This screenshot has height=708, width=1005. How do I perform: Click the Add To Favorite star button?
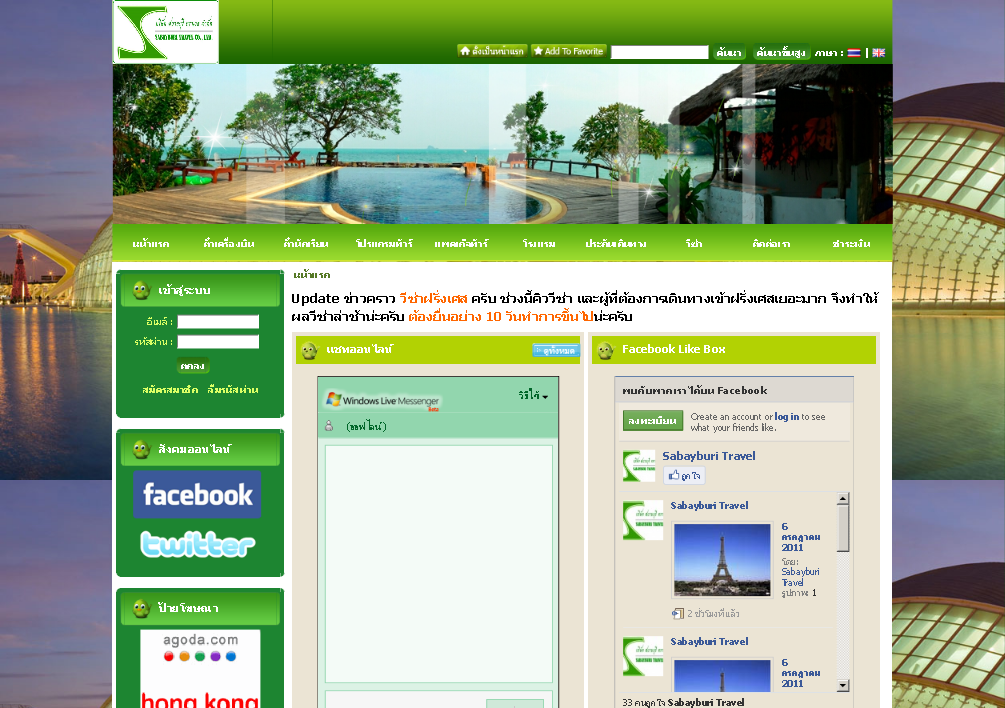click(569, 51)
